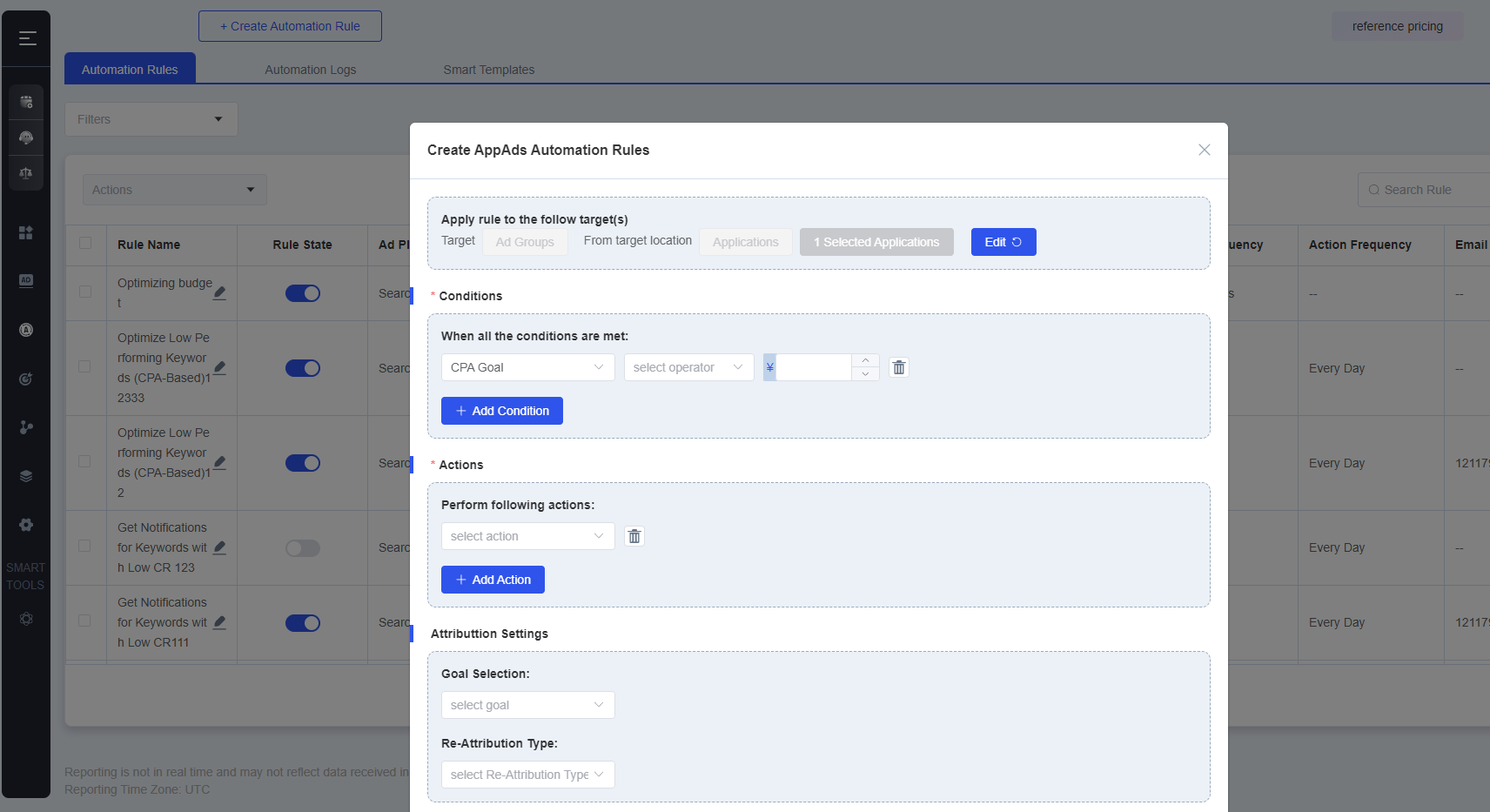Open the Actions bulk dropdown
The width and height of the screenshot is (1490, 812).
click(175, 190)
